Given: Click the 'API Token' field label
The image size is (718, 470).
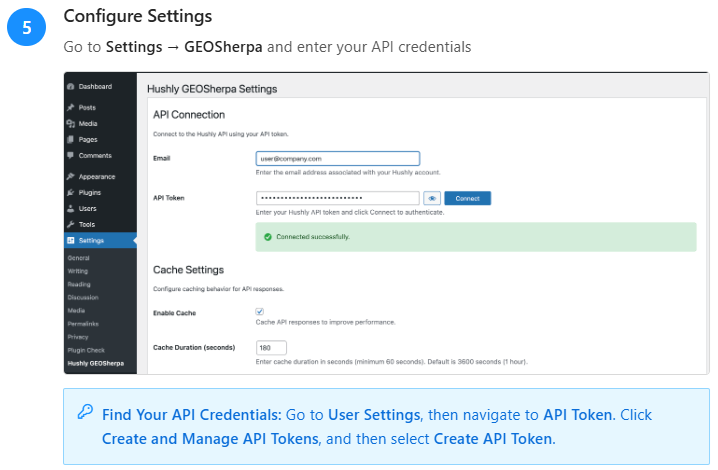Looking at the screenshot, I should [x=169, y=198].
